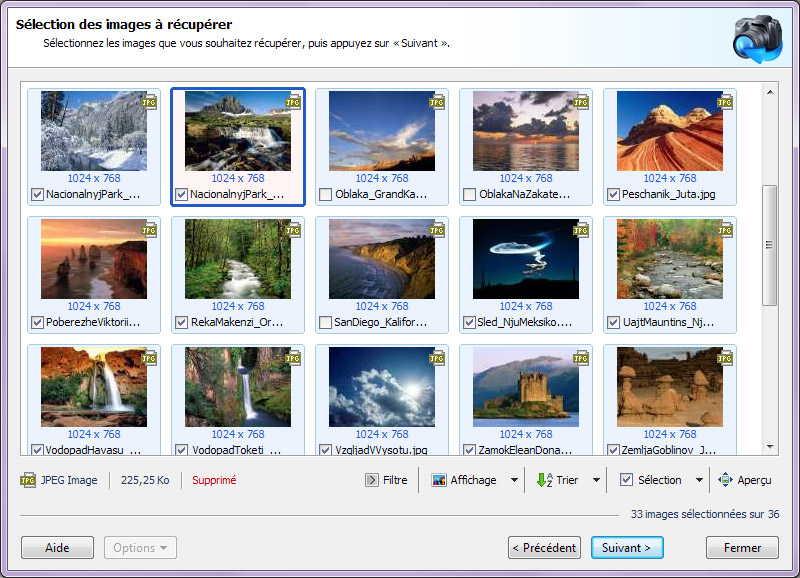800x578 pixels.
Task: Click the Filtre icon button
Action: point(371,479)
